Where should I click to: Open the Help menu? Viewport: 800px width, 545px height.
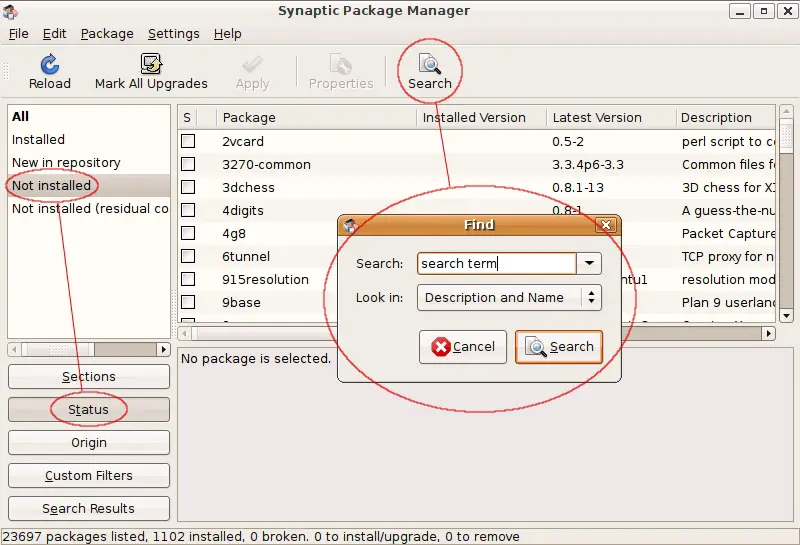click(228, 34)
